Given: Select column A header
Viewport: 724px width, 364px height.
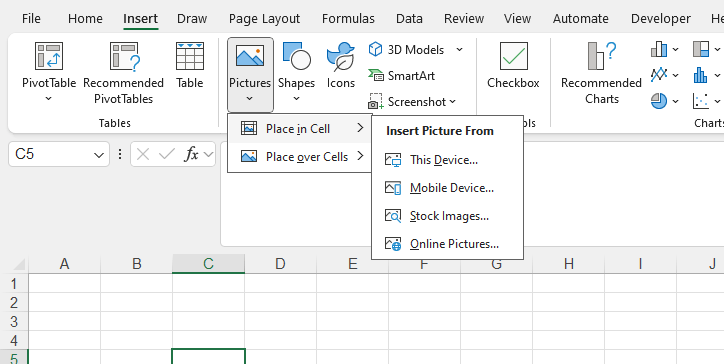Looking at the screenshot, I should point(64,264).
